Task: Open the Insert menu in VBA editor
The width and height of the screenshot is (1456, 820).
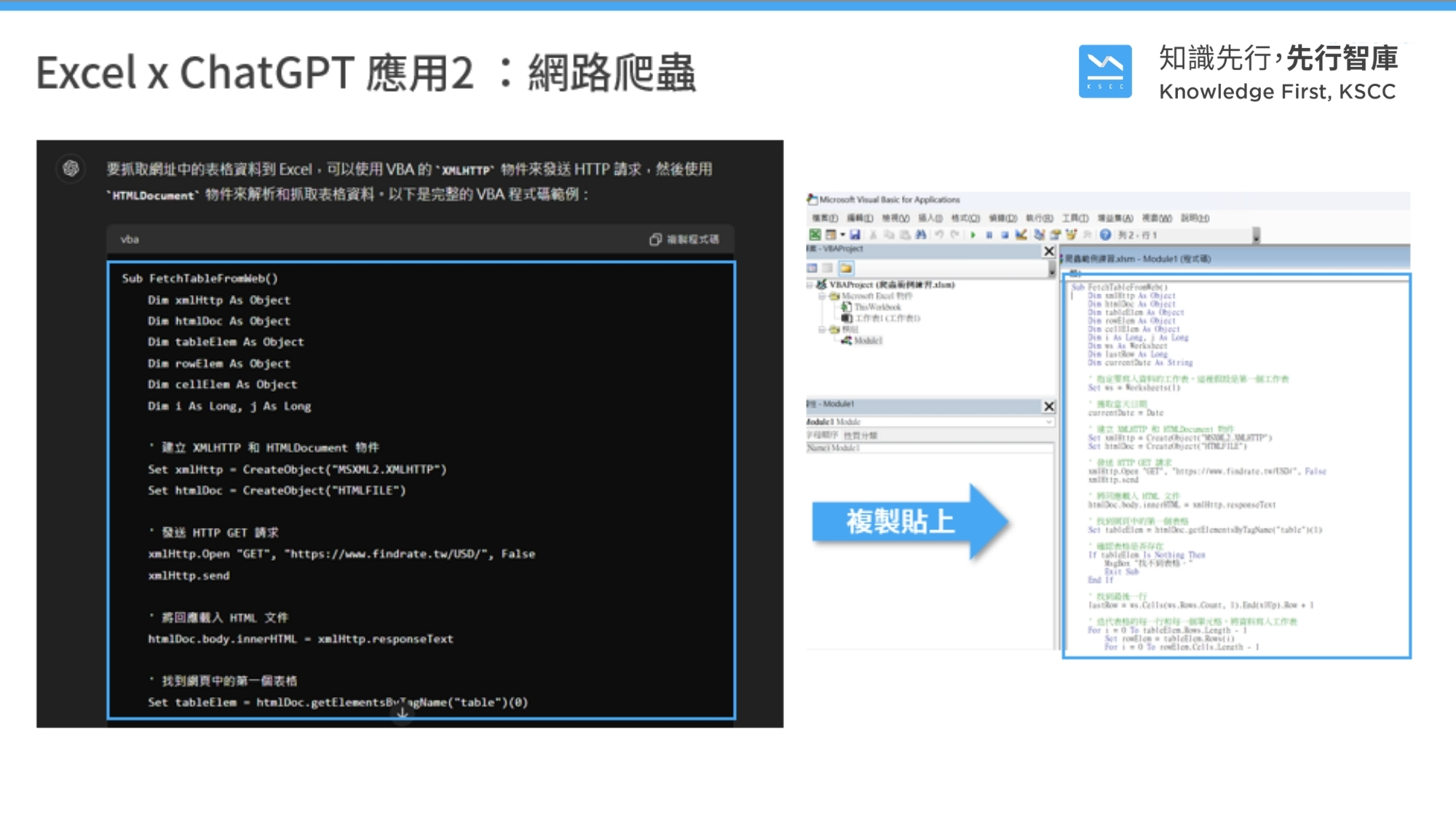Action: [x=930, y=218]
